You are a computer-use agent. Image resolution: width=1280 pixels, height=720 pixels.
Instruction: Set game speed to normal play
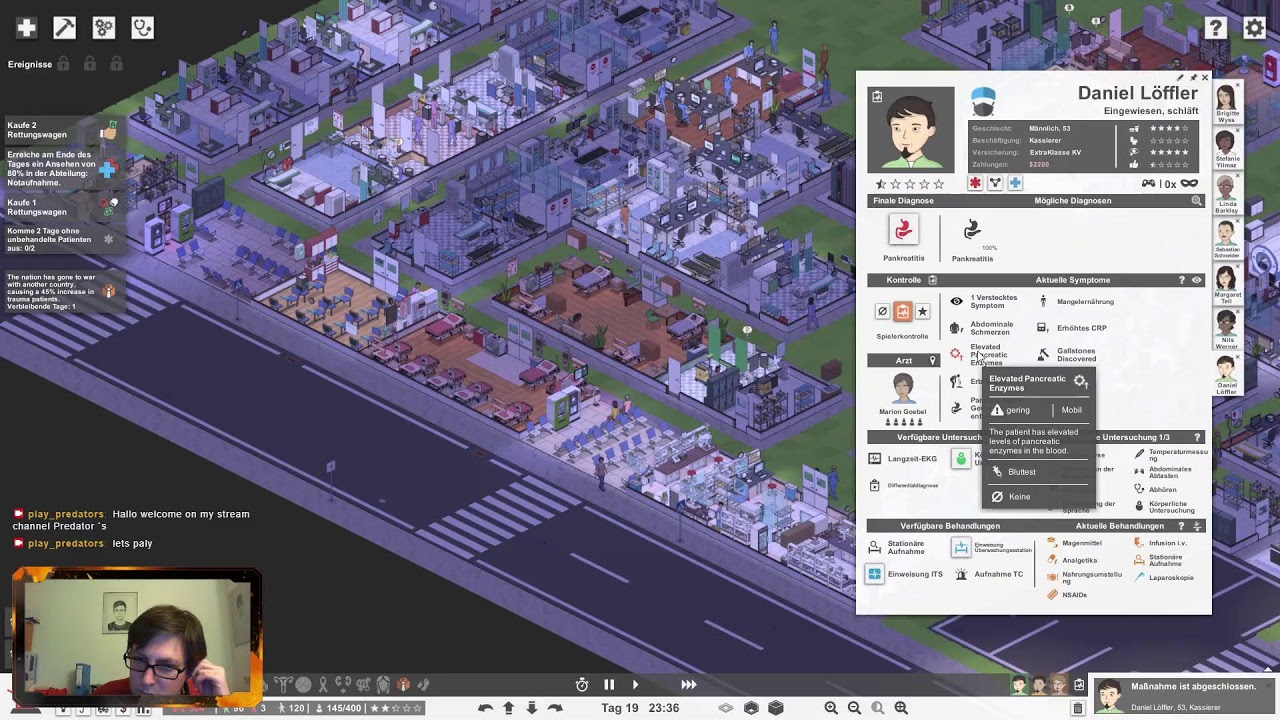pyautogui.click(x=635, y=684)
